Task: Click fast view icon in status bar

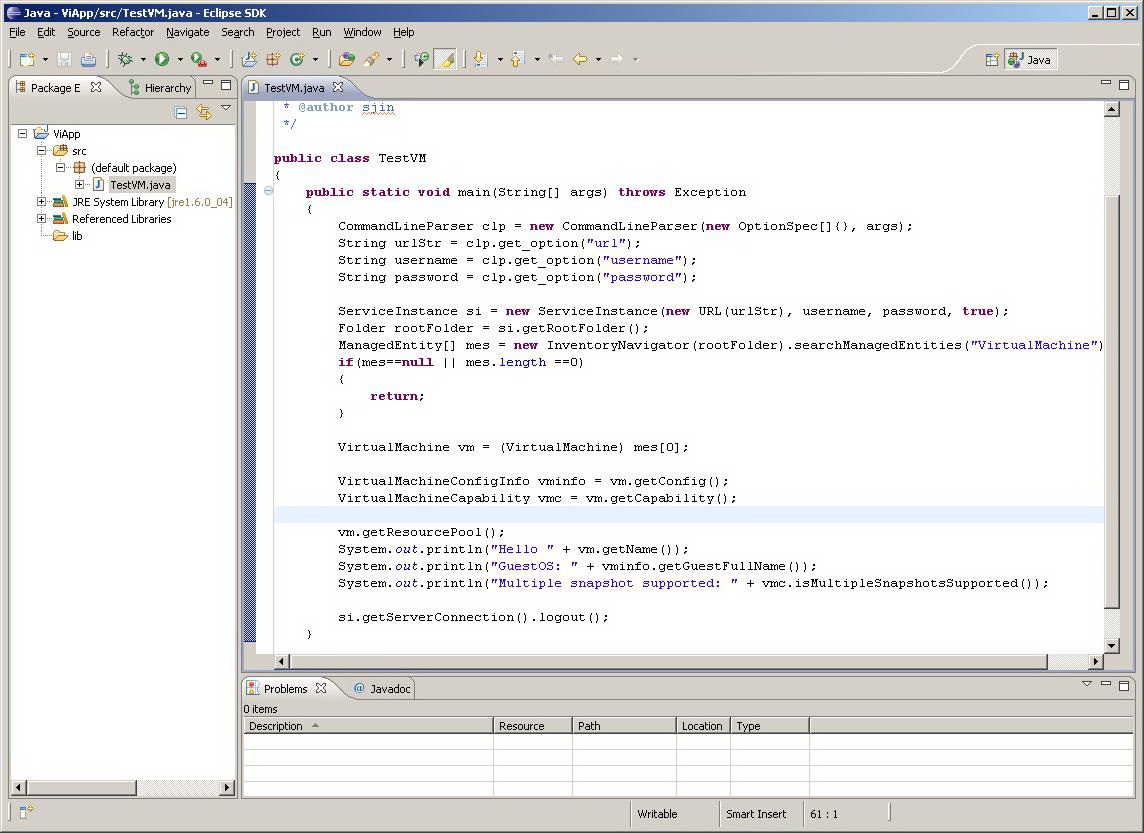Action: (x=26, y=811)
